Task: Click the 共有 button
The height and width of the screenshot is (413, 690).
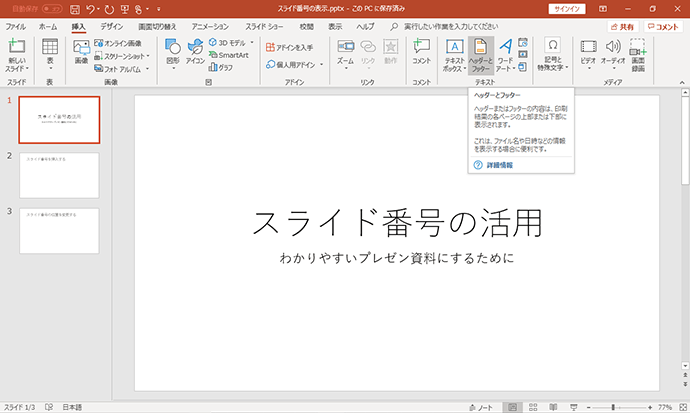Action: click(622, 27)
